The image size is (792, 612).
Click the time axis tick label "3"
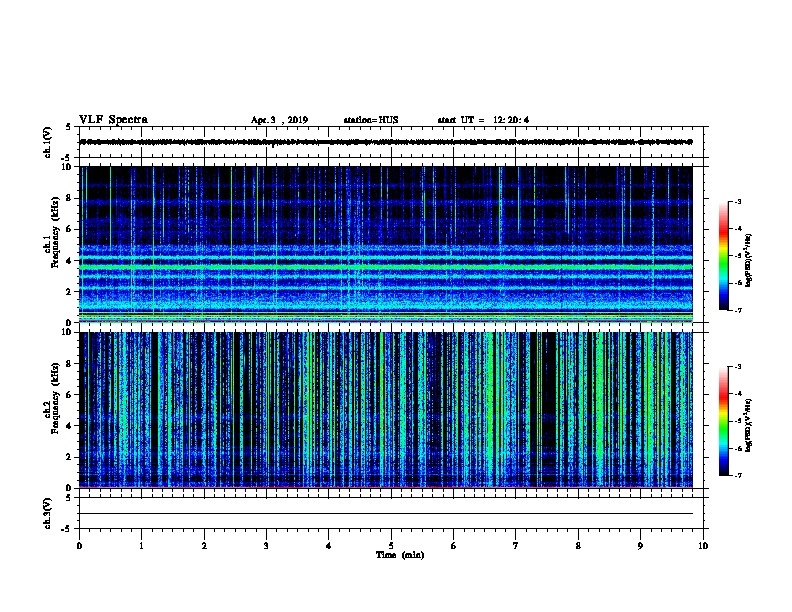coord(266,546)
